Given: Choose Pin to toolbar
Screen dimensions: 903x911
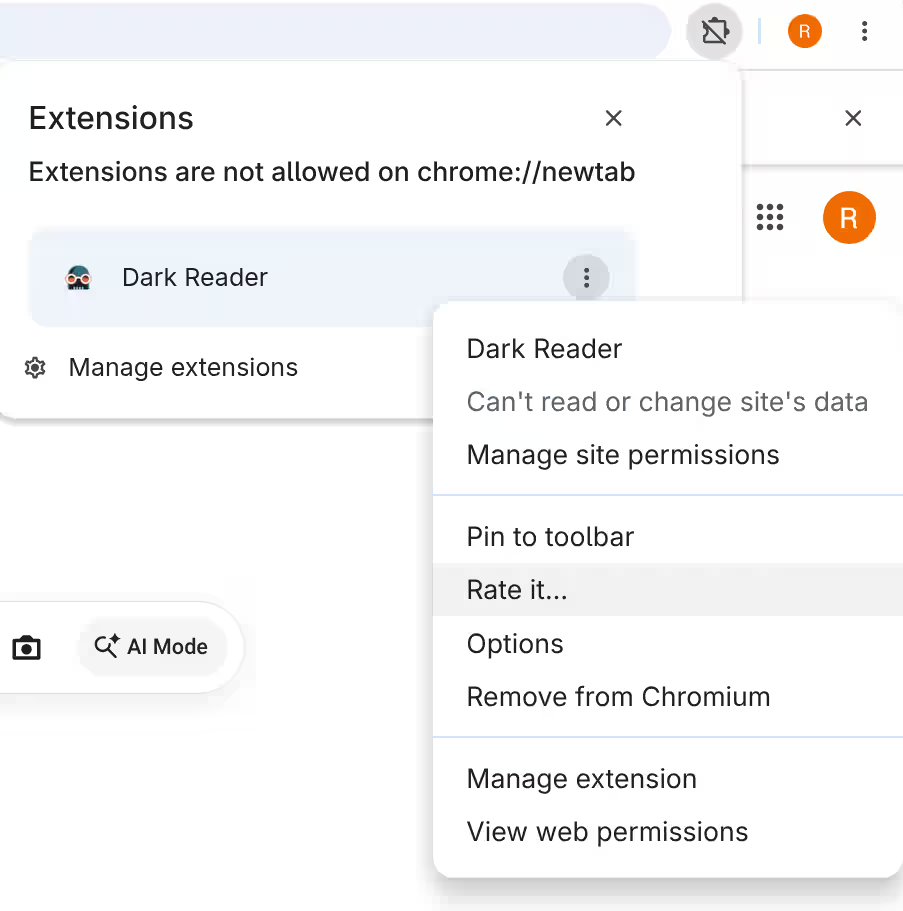Looking at the screenshot, I should (x=668, y=537).
